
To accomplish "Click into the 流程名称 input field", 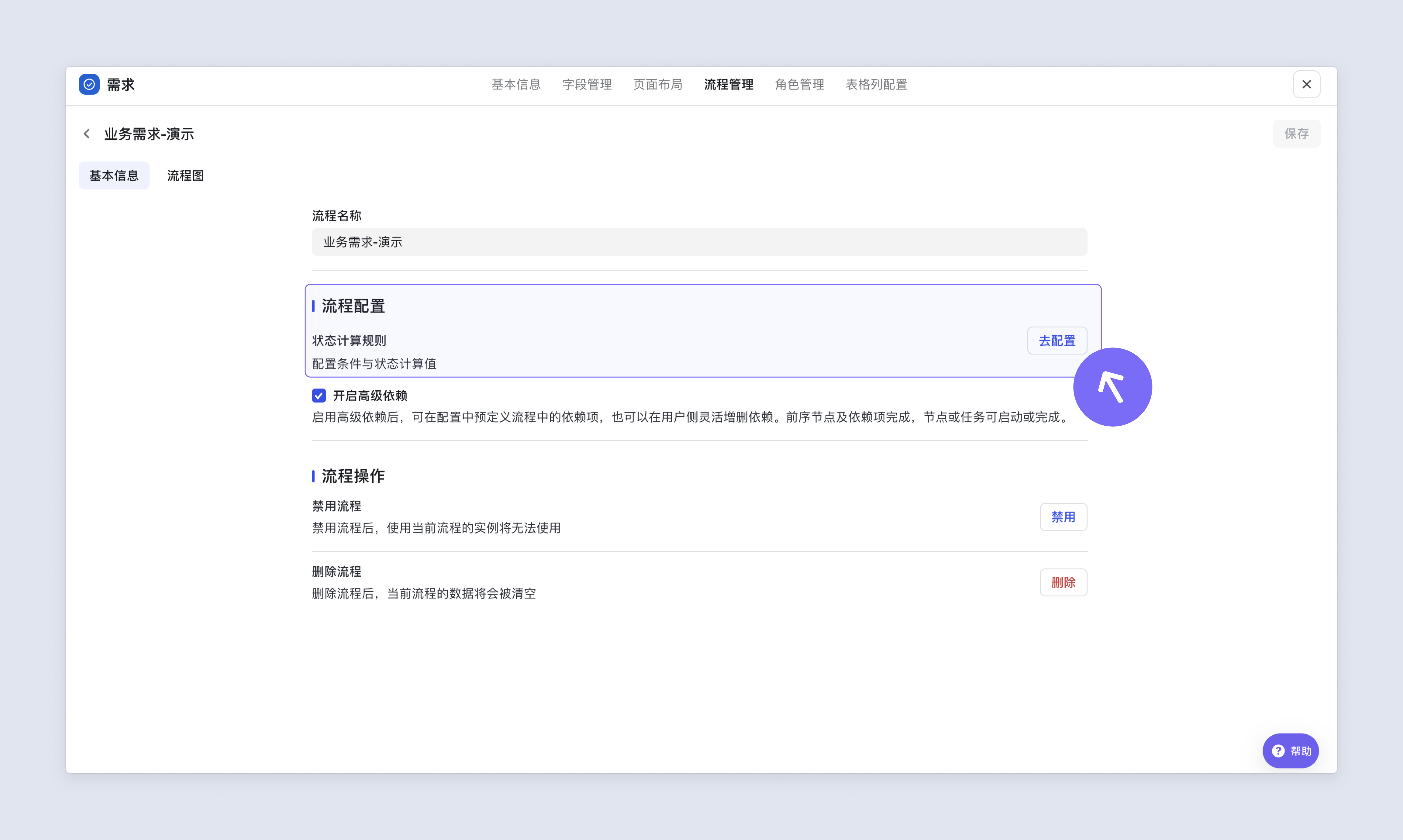I will [x=699, y=242].
